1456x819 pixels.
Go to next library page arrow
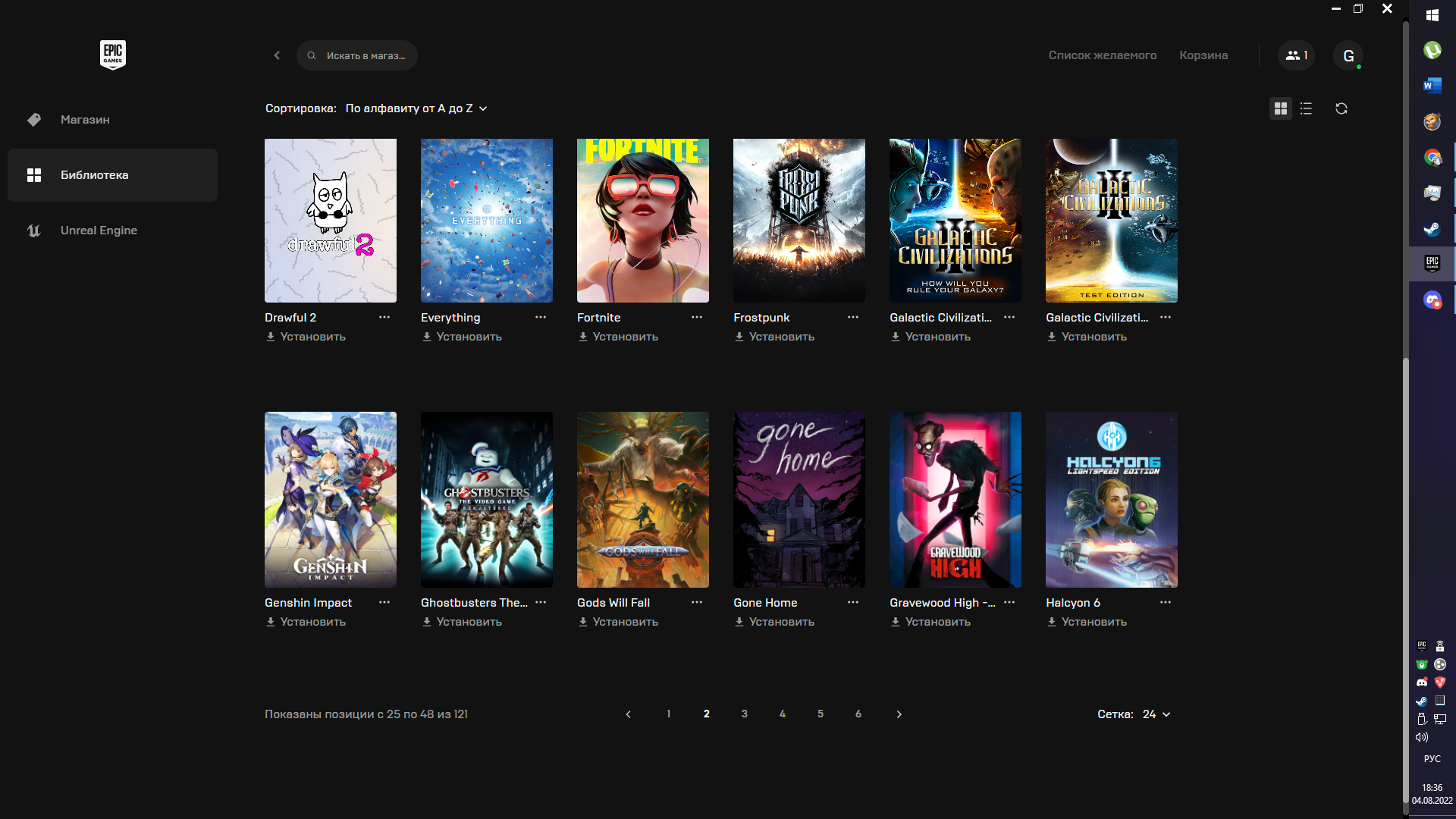click(x=899, y=714)
